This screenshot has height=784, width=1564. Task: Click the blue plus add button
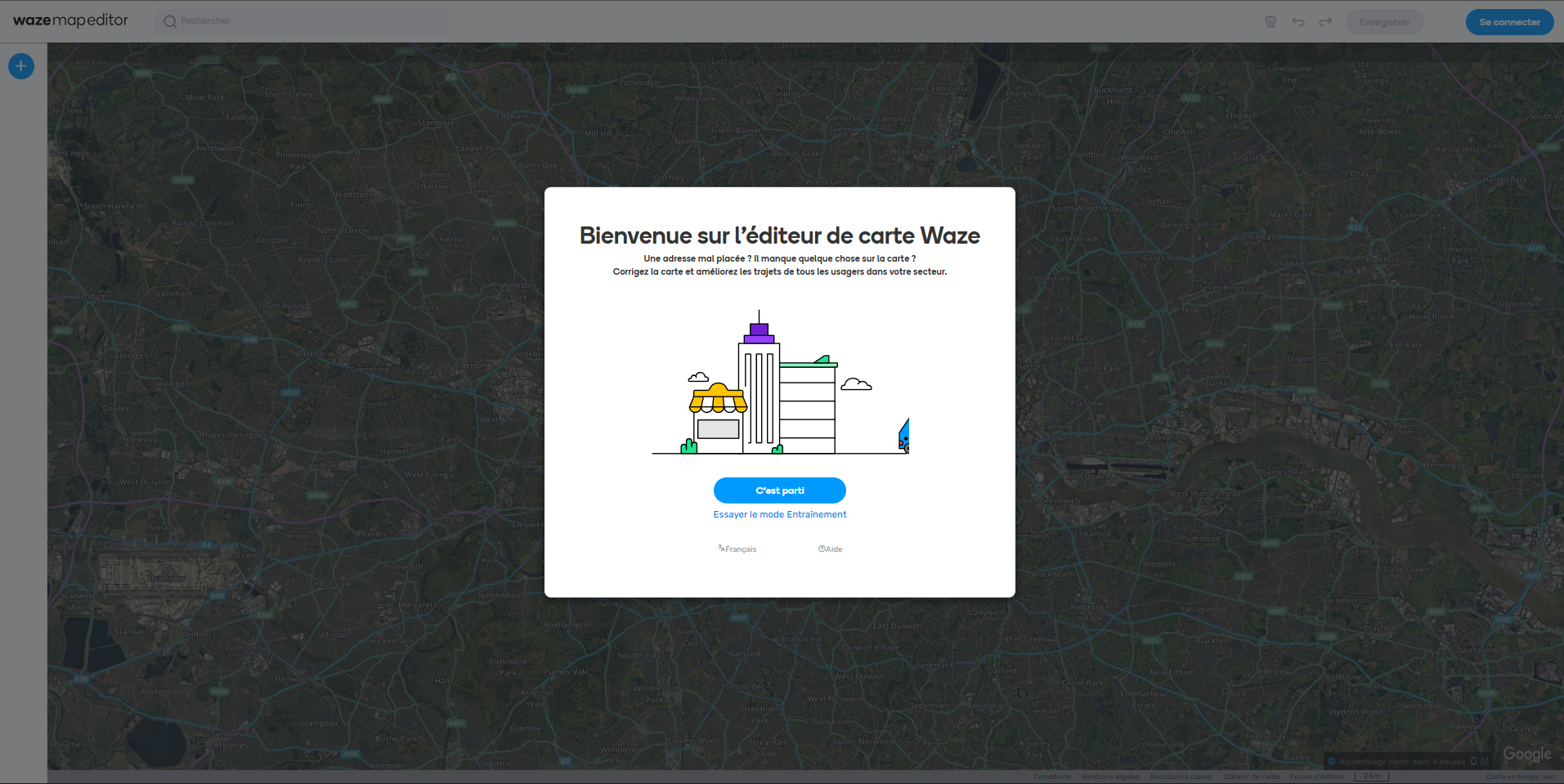(x=21, y=66)
